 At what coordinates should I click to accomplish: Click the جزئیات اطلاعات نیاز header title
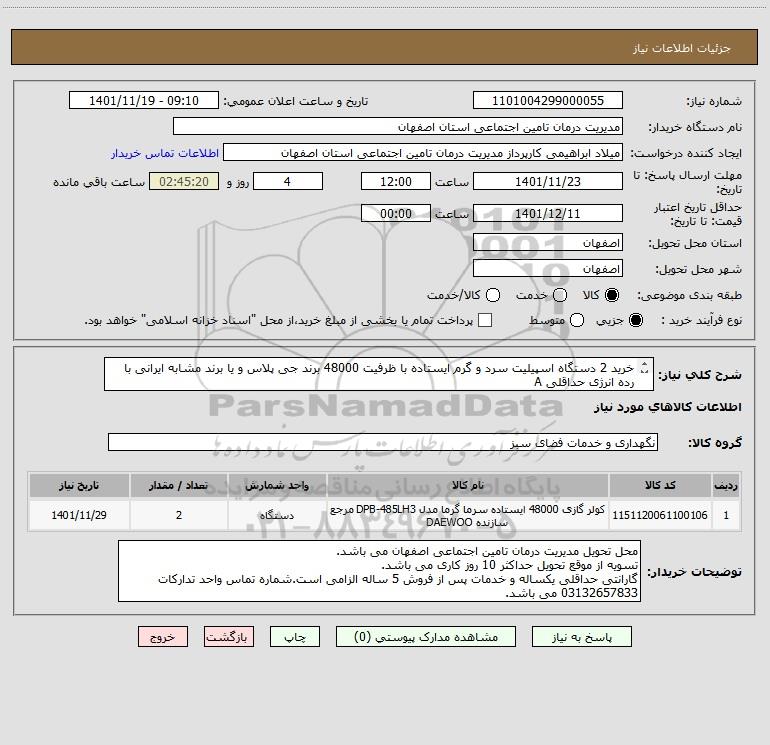(x=682, y=48)
